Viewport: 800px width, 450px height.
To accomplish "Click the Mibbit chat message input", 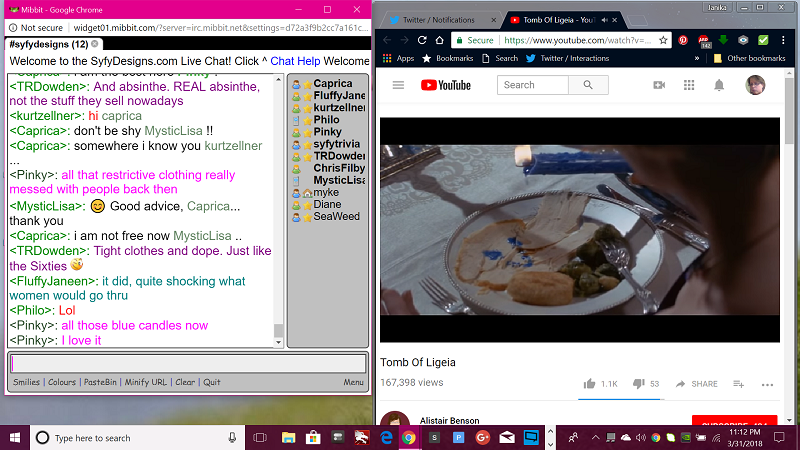I will (x=188, y=363).
